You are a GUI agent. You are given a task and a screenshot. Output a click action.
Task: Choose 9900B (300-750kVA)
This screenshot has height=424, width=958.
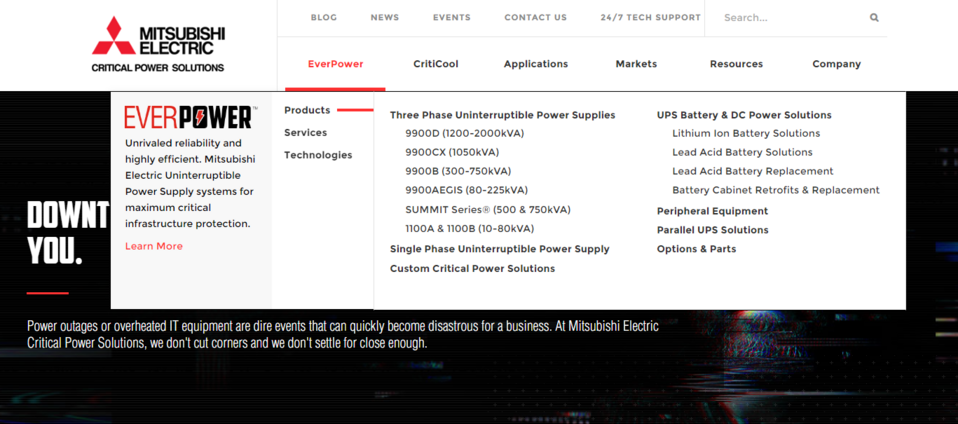click(458, 171)
